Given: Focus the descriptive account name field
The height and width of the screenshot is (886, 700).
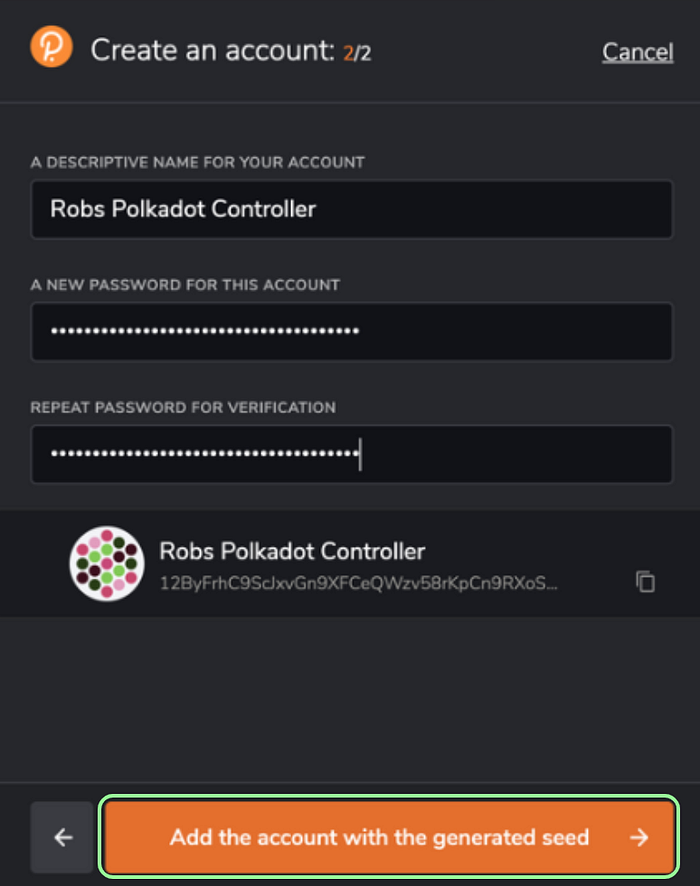Looking at the screenshot, I should (351, 209).
